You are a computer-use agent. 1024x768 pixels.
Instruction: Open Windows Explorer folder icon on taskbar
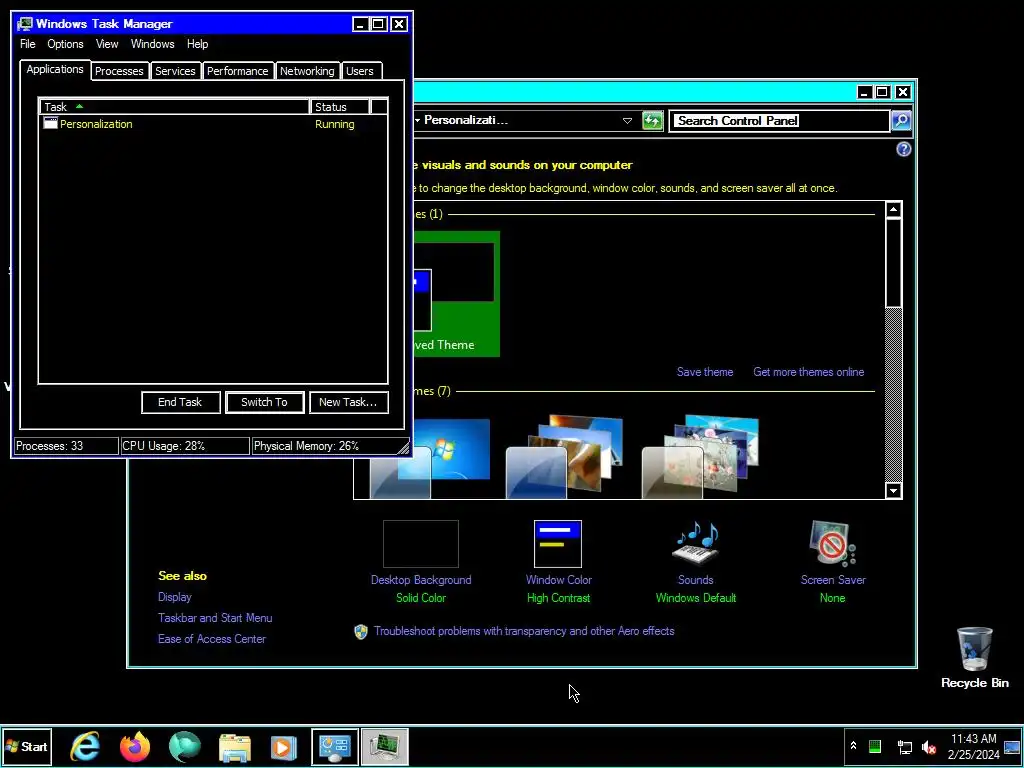click(x=234, y=748)
